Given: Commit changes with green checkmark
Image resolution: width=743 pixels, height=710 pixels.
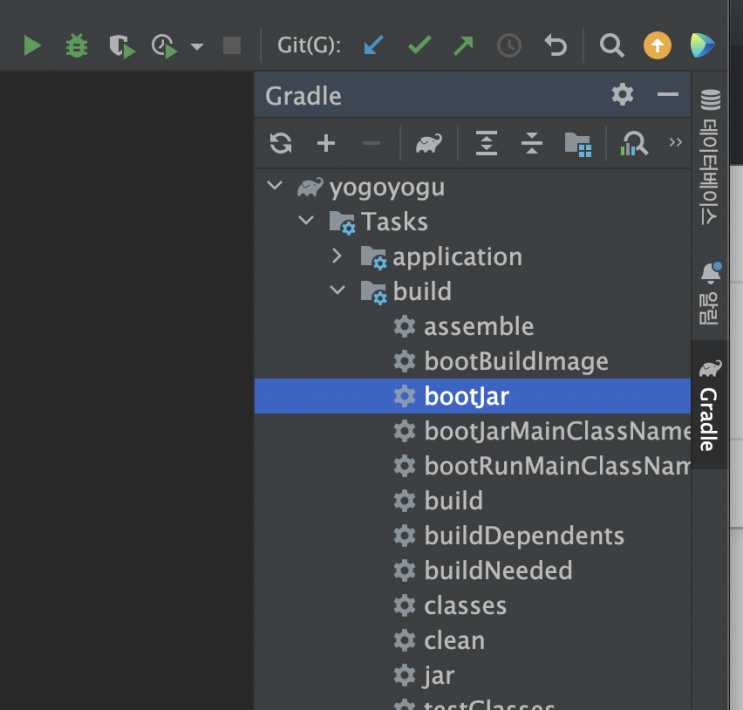Looking at the screenshot, I should 419,46.
